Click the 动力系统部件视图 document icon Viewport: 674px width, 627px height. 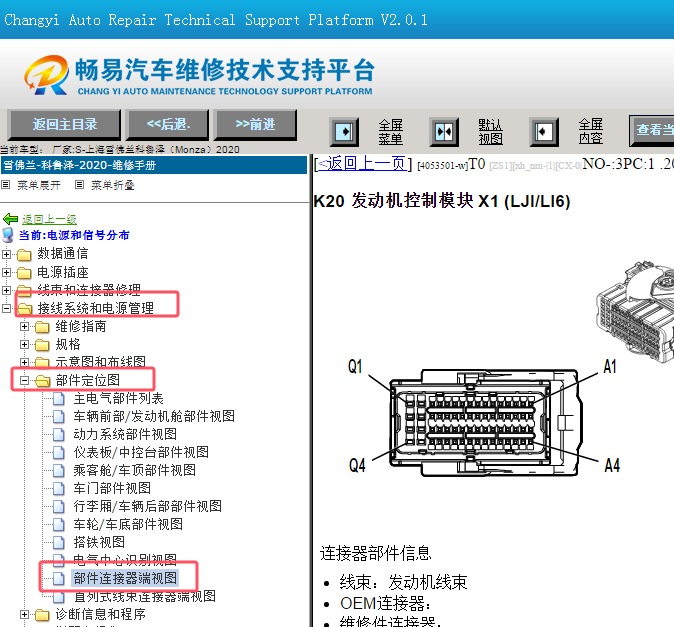point(58,434)
